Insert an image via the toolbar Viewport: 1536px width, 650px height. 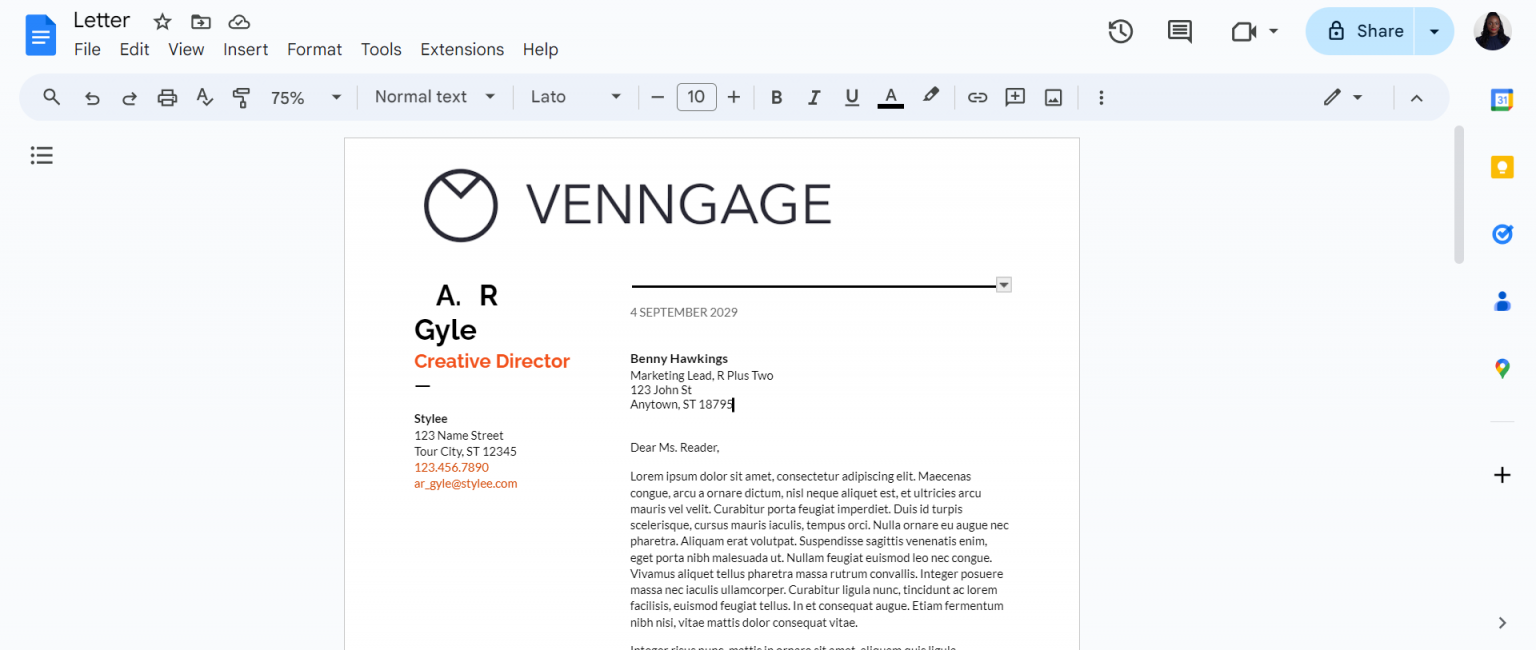click(x=1053, y=96)
